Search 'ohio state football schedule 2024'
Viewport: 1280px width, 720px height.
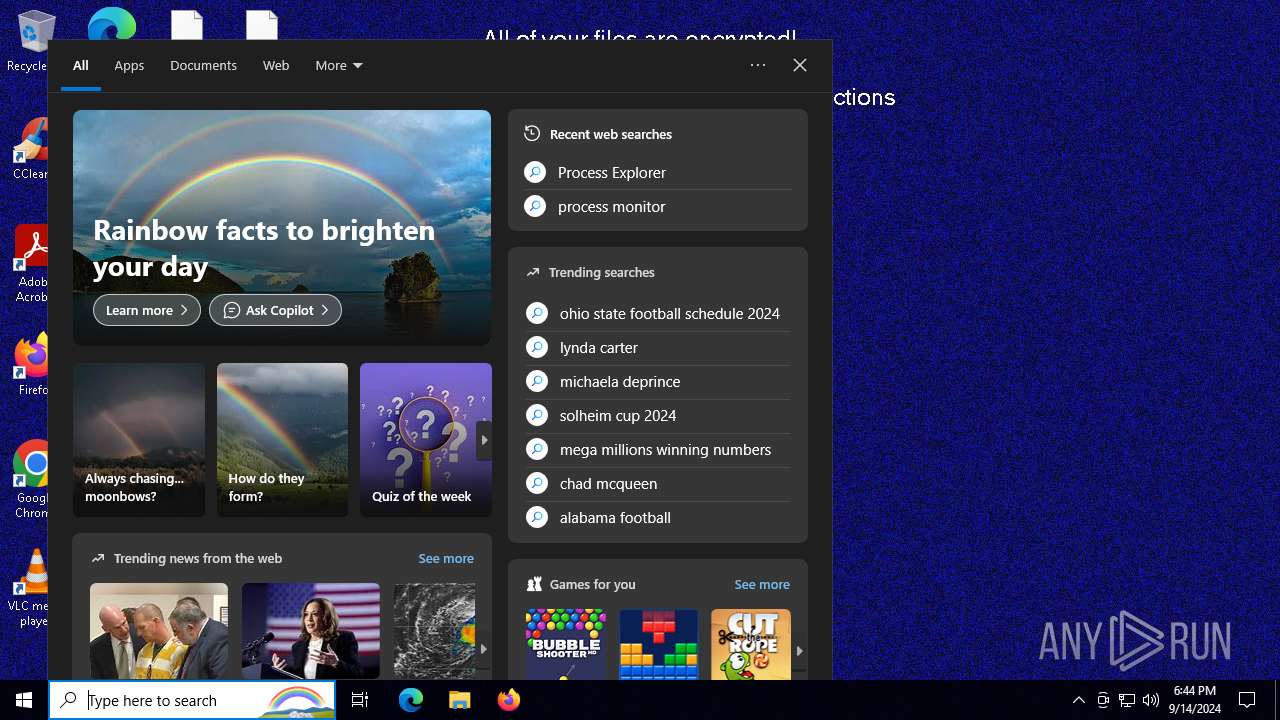[658, 313]
